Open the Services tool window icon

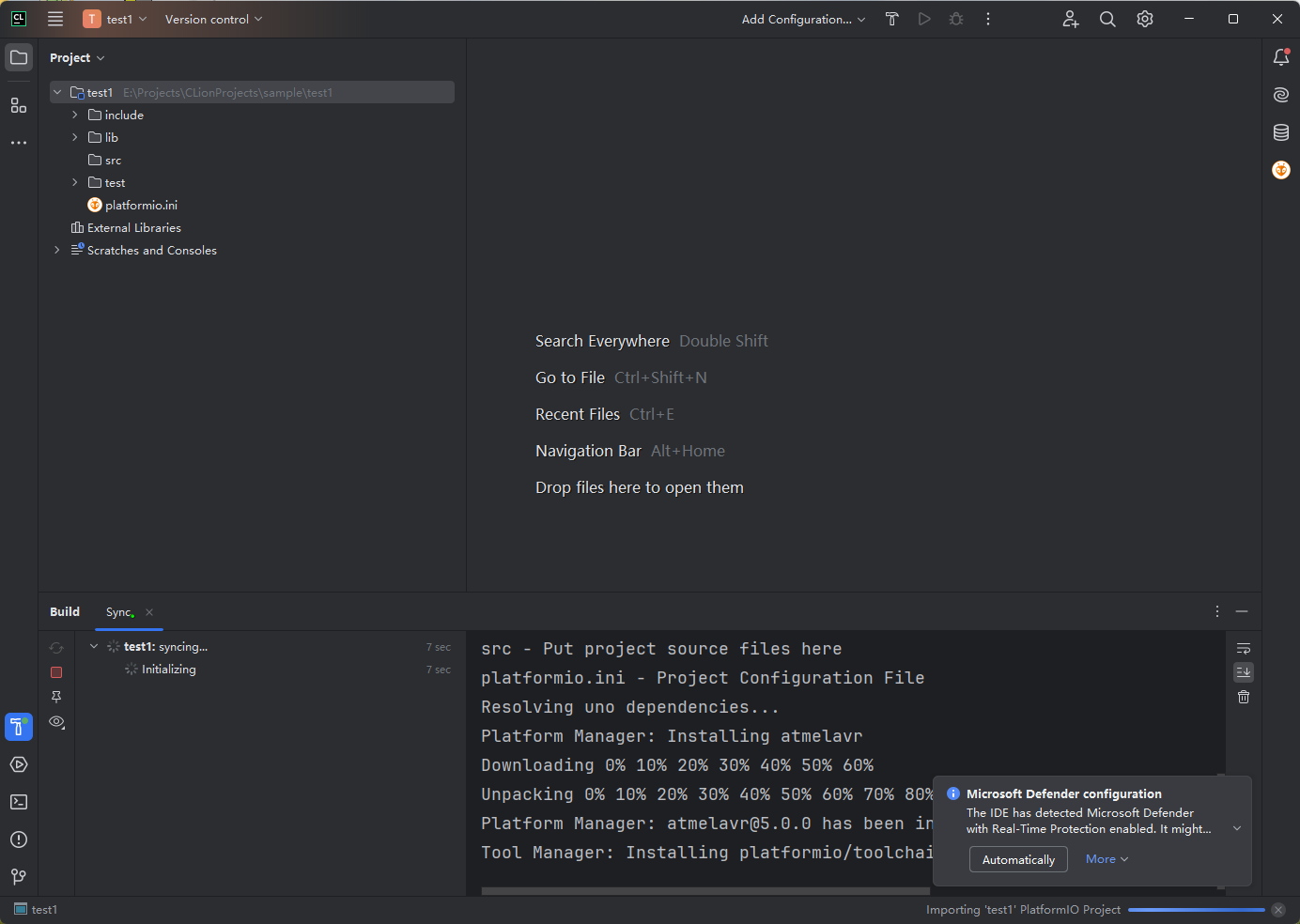(x=19, y=764)
